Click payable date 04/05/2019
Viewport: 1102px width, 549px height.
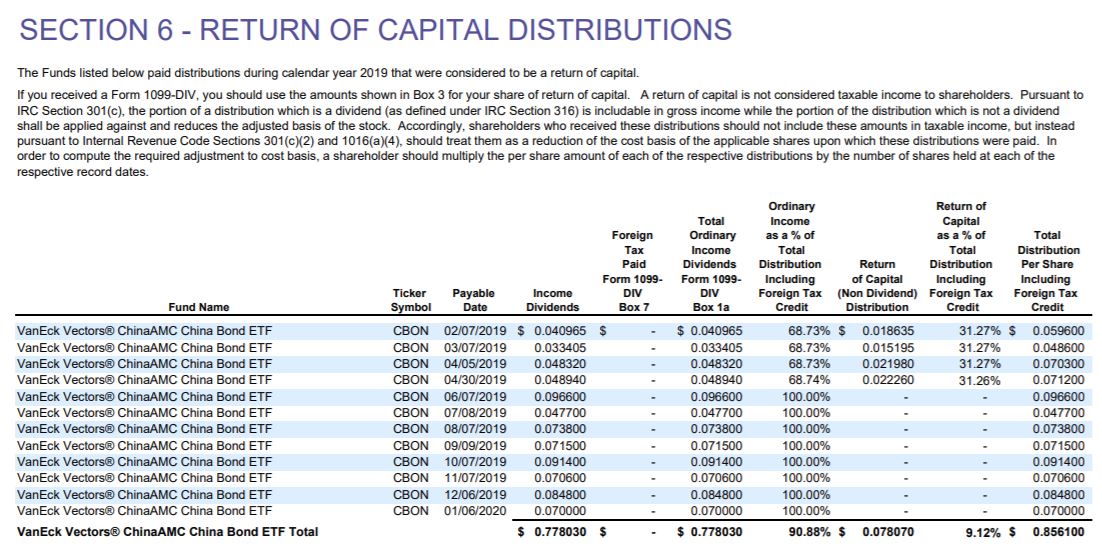pos(474,363)
